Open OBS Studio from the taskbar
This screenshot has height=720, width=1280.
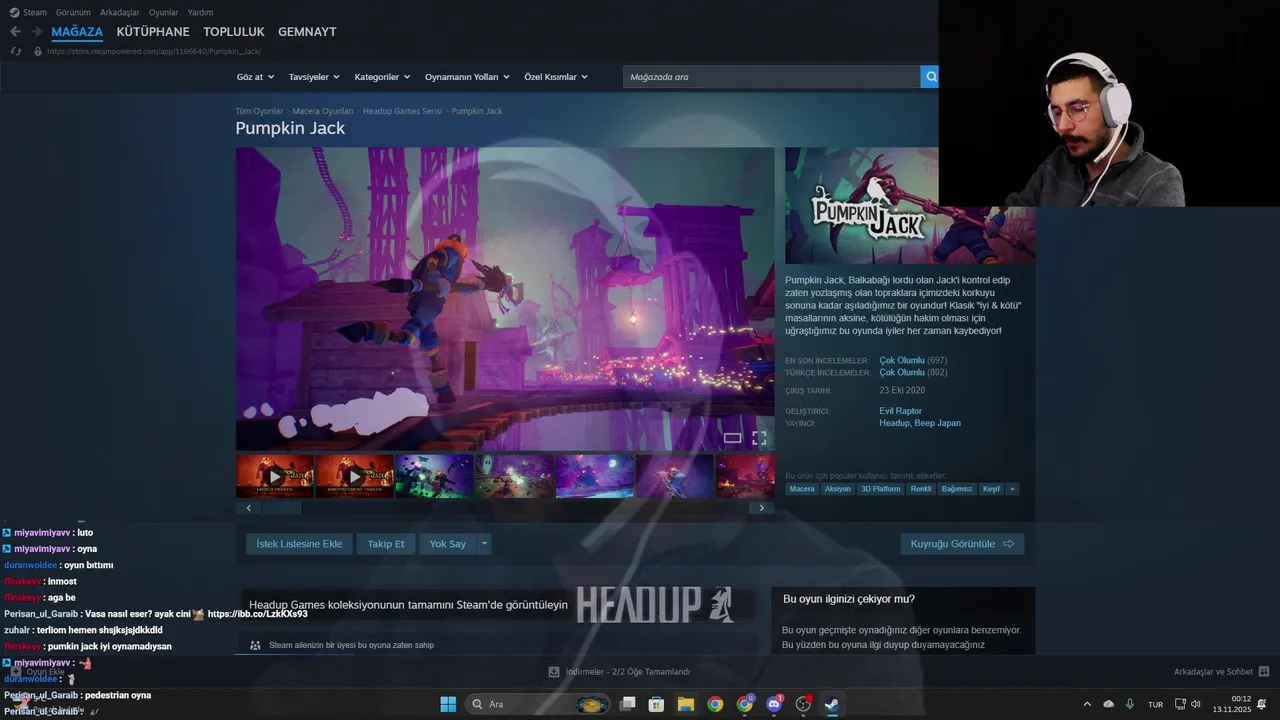click(x=803, y=704)
